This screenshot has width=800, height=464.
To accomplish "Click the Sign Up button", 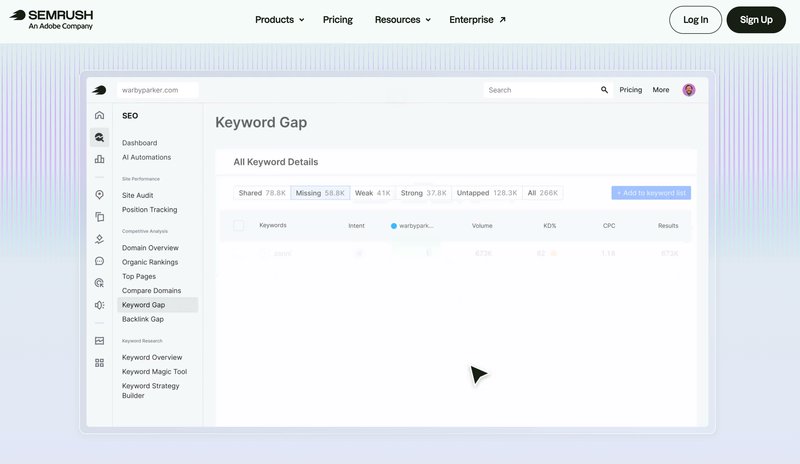I will [x=756, y=20].
